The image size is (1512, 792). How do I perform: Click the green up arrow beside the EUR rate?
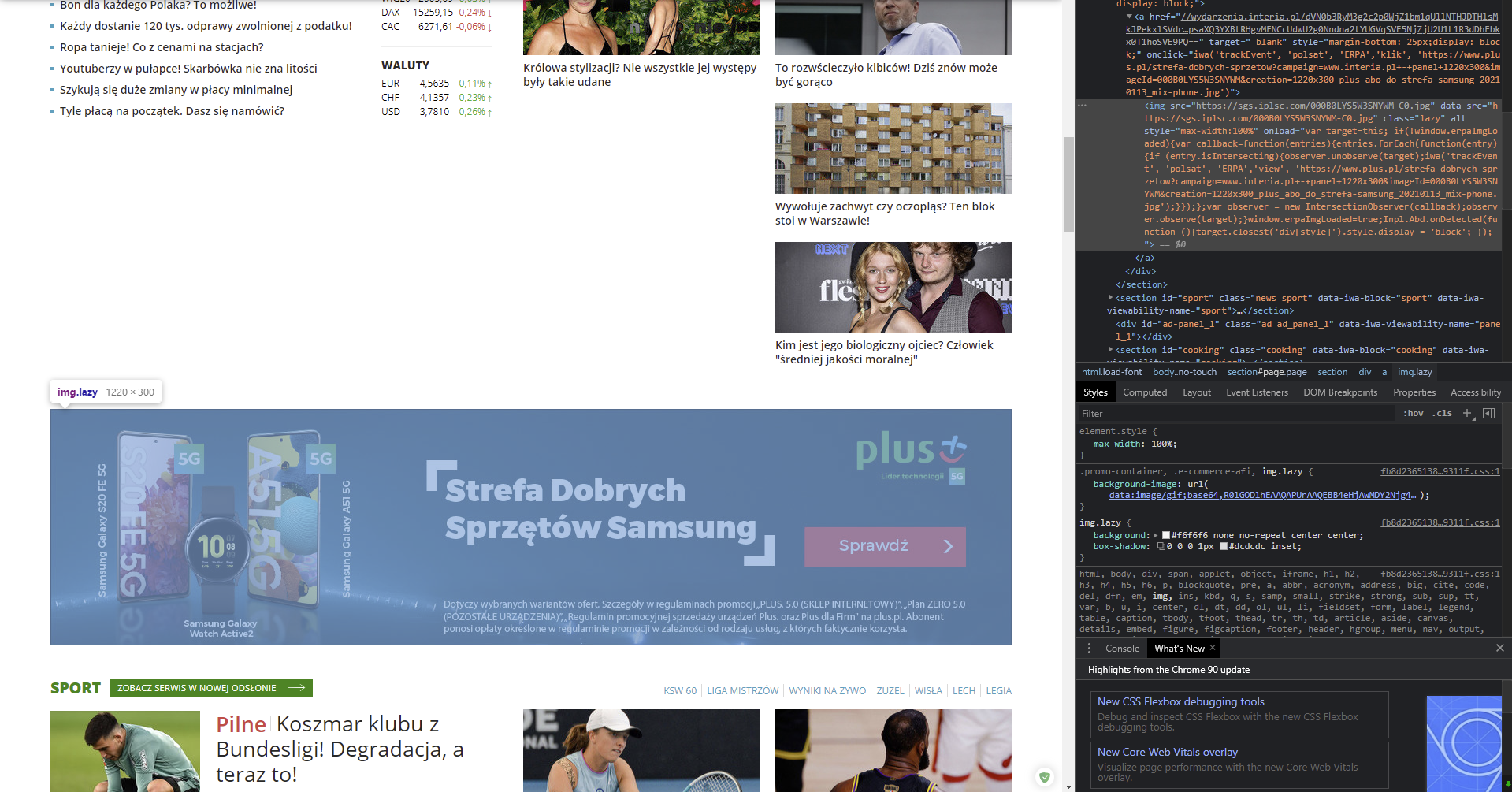point(489,84)
